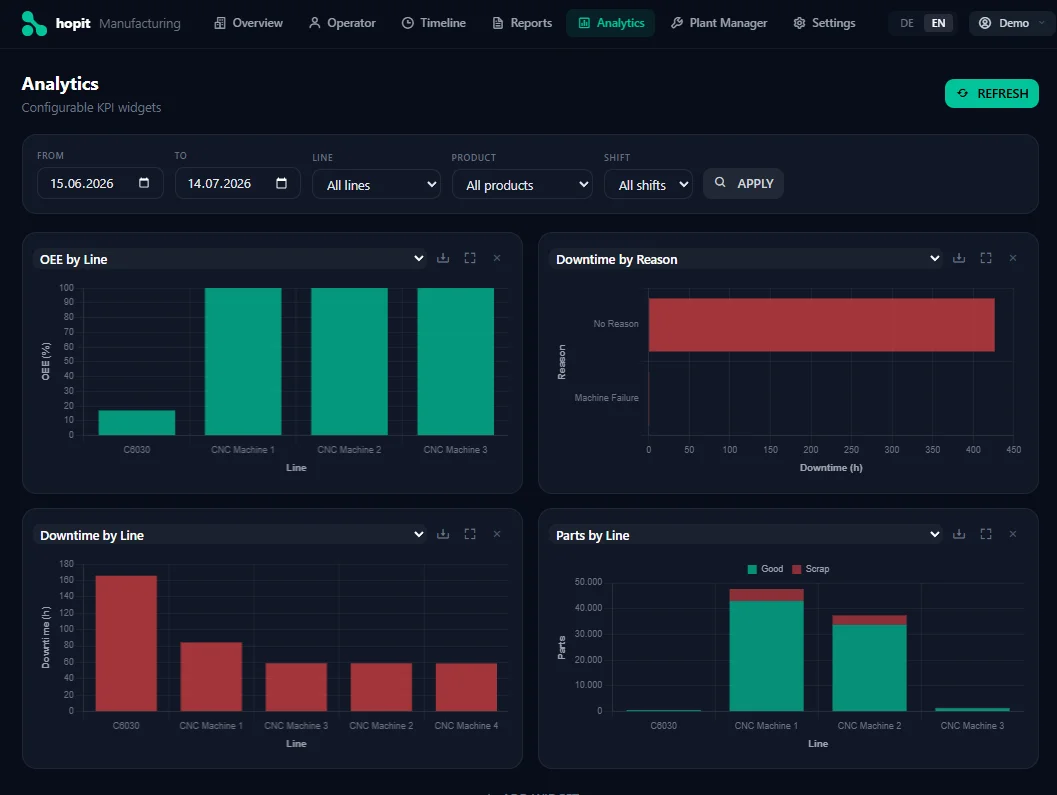Click the CNC Machine 1 OEE bar
1057x795 pixels.
point(243,361)
